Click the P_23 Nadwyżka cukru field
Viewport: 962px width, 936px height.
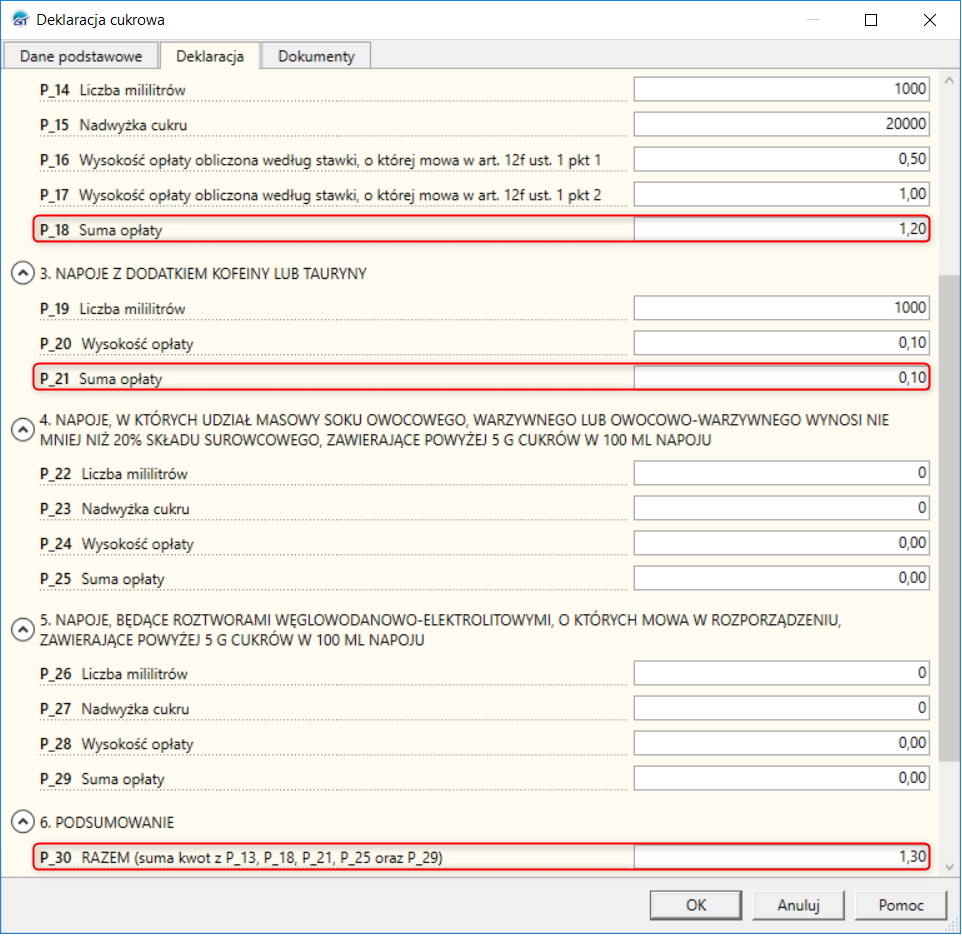click(782, 508)
